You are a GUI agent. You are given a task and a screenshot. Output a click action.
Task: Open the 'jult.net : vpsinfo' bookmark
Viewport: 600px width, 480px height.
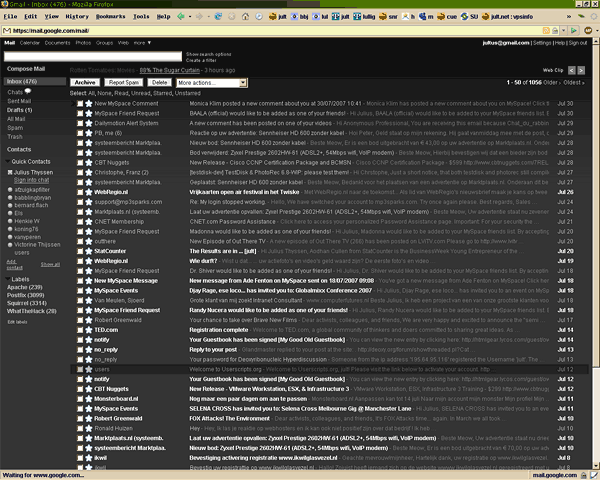pos(507,17)
